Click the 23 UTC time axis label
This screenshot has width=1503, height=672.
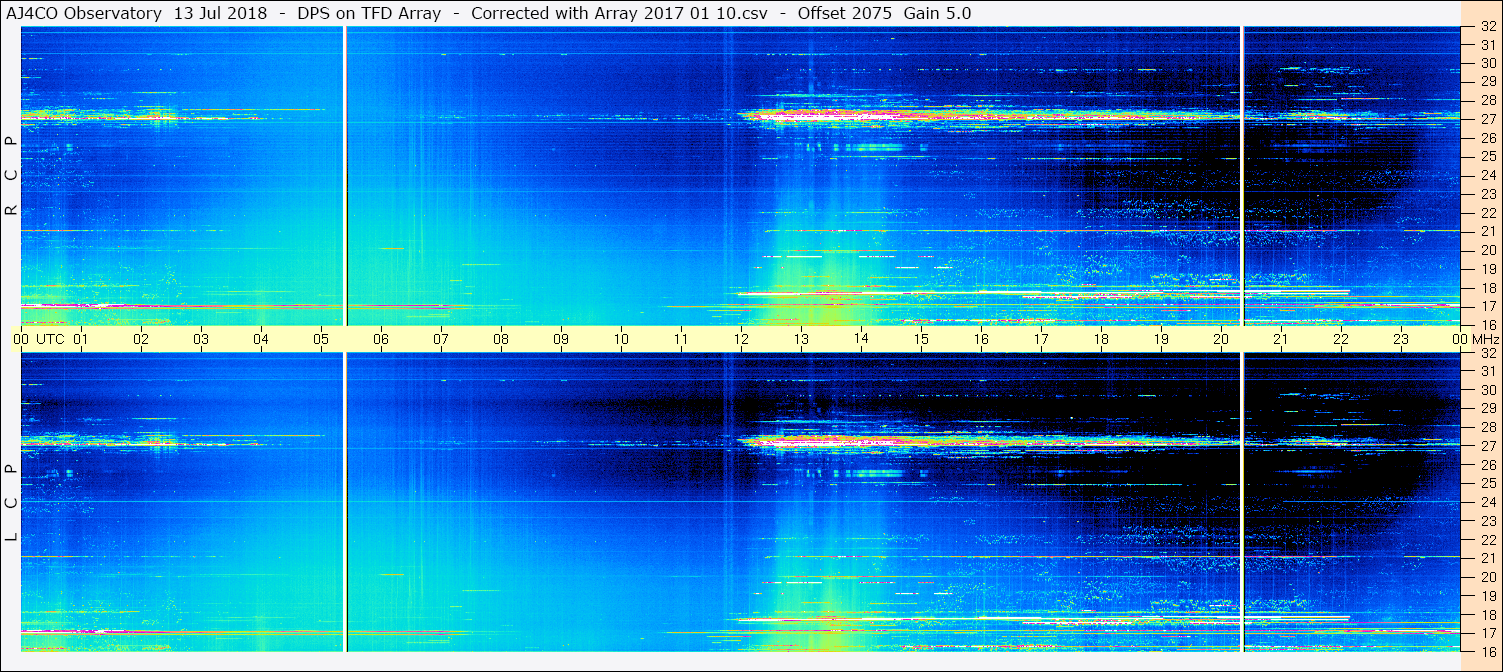coord(1401,339)
